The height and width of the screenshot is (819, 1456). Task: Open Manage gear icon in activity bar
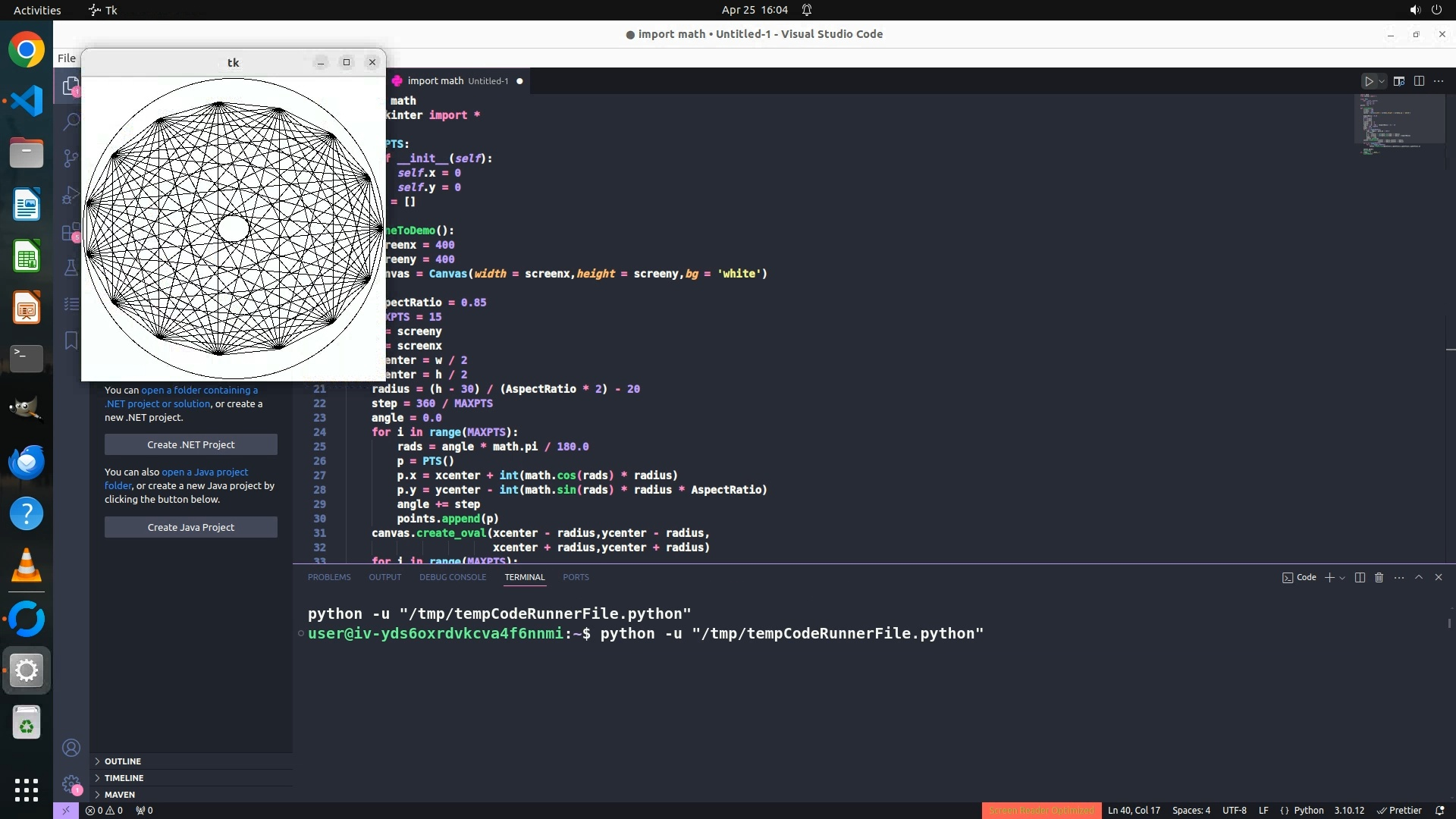pos(71,783)
